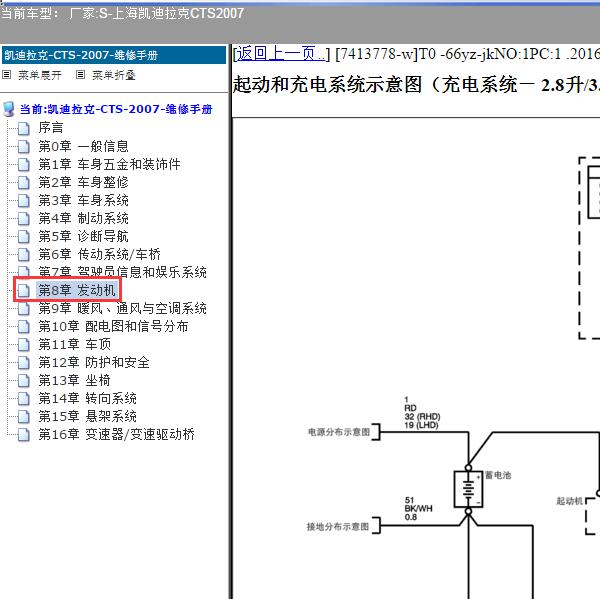Open 第16章 变速器/变速驱动桥
Screen dimensions: 600x599
[117, 434]
